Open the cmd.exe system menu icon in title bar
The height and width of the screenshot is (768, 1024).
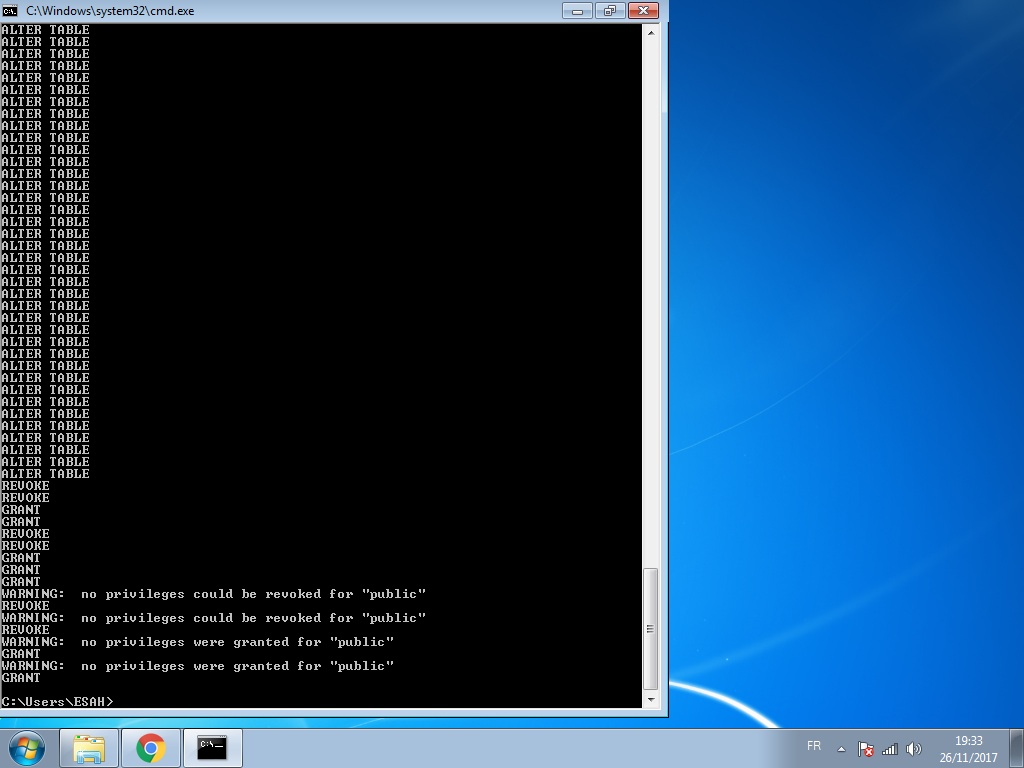[11, 10]
